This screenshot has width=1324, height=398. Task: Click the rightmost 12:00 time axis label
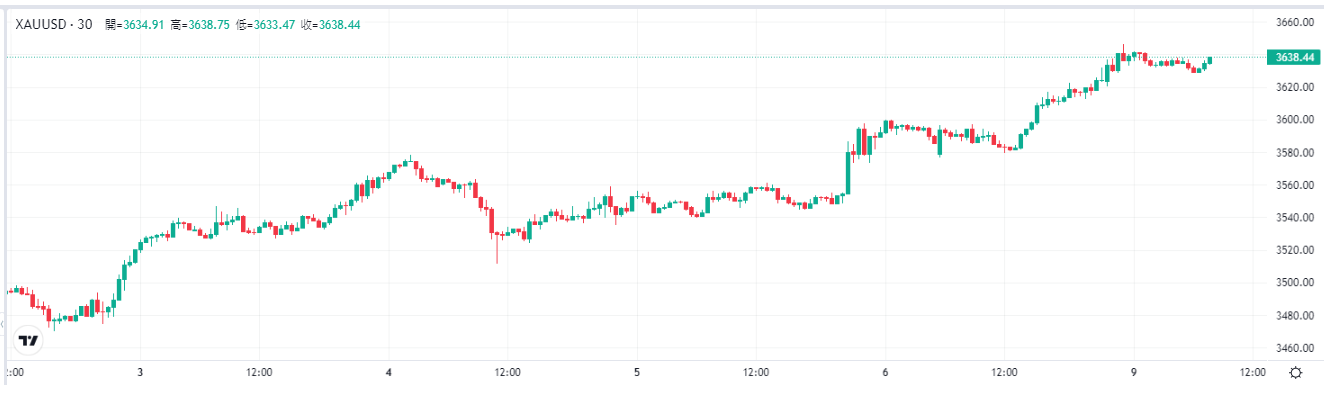click(x=1252, y=372)
